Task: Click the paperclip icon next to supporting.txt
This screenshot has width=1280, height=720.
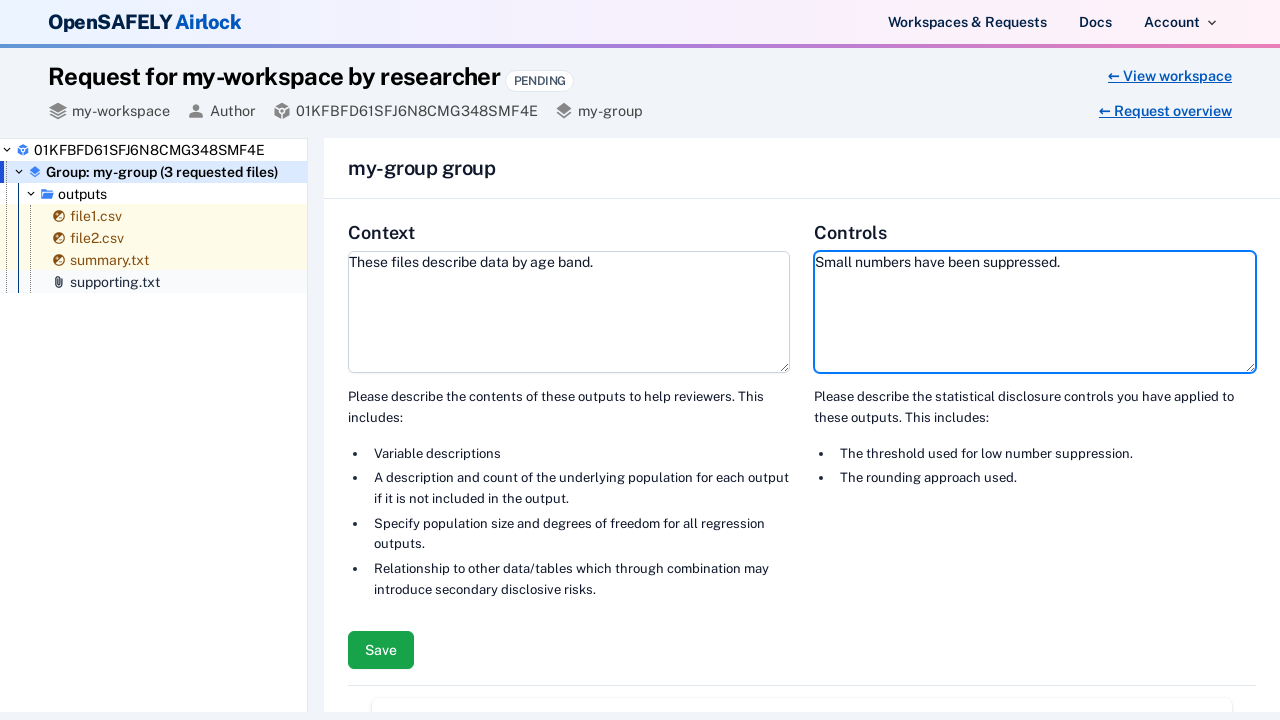Action: point(58,282)
